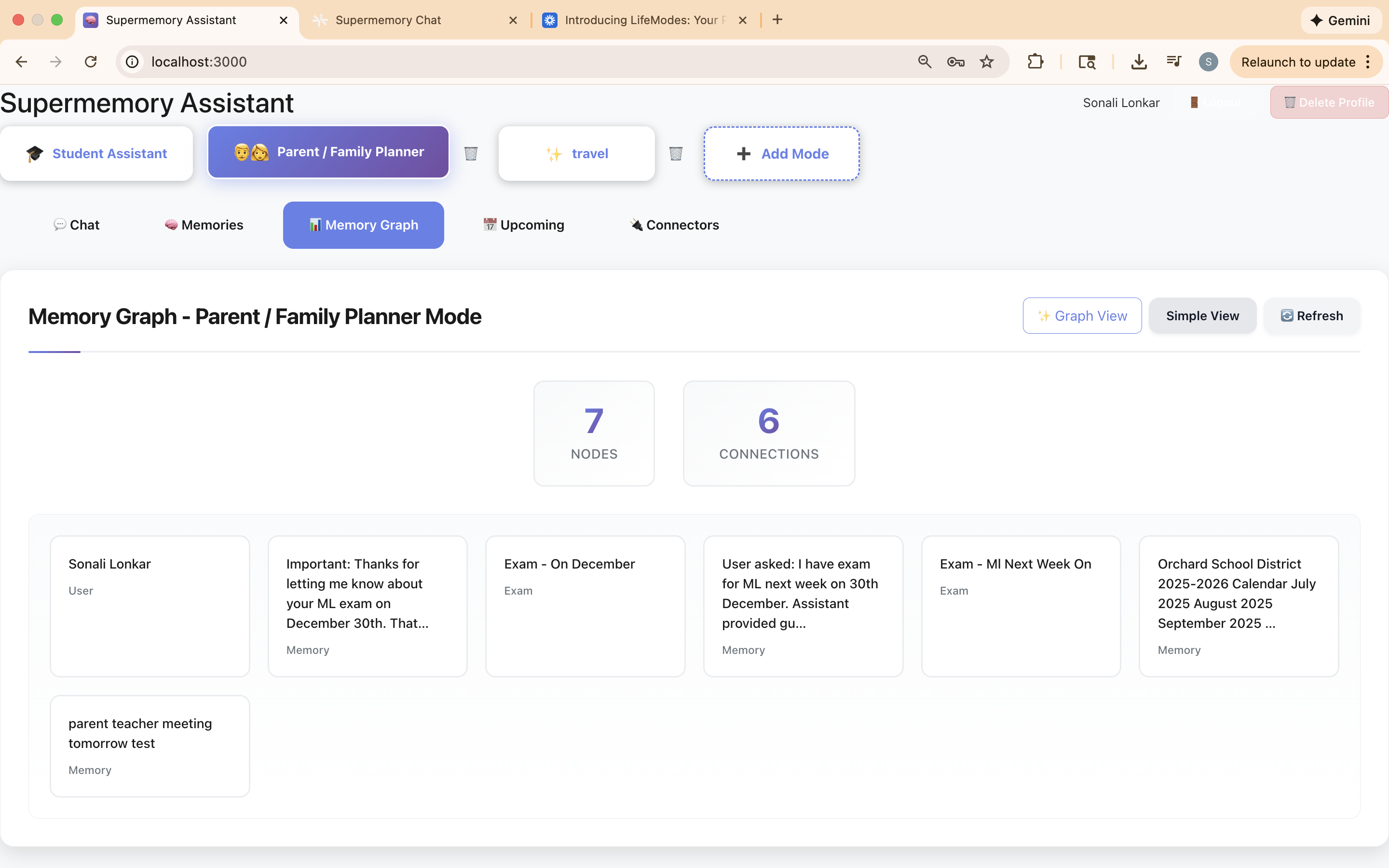Click the zoom magnifier in address bar
The height and width of the screenshot is (868, 1389).
pos(924,61)
